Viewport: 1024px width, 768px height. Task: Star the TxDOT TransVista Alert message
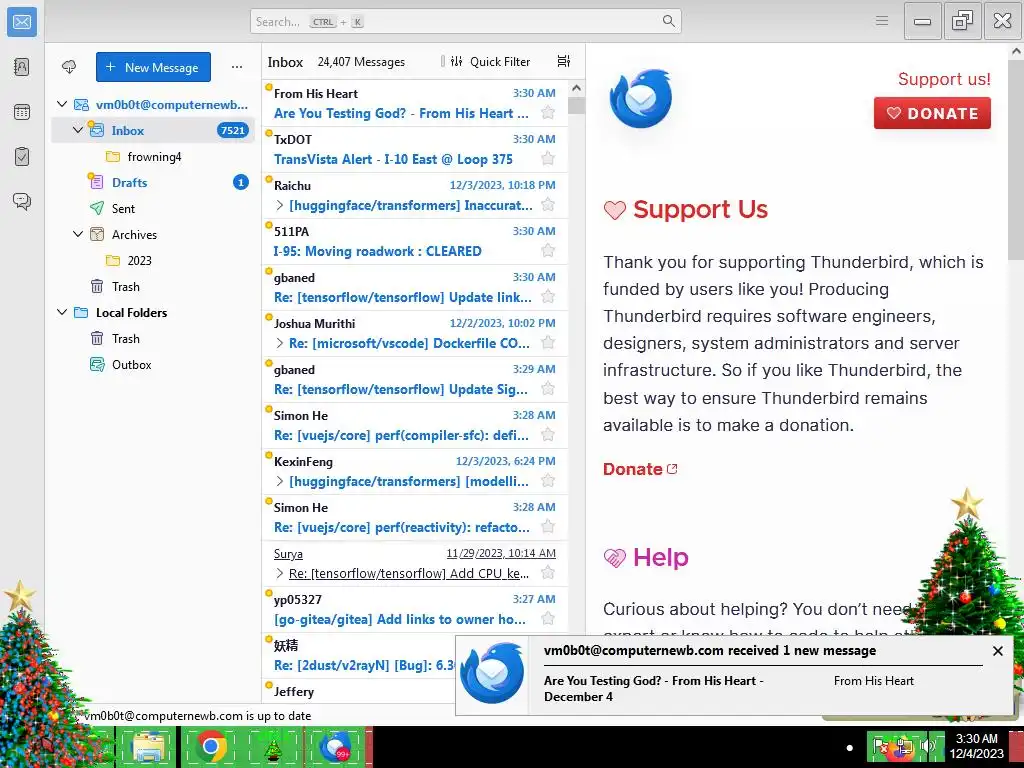pyautogui.click(x=548, y=159)
